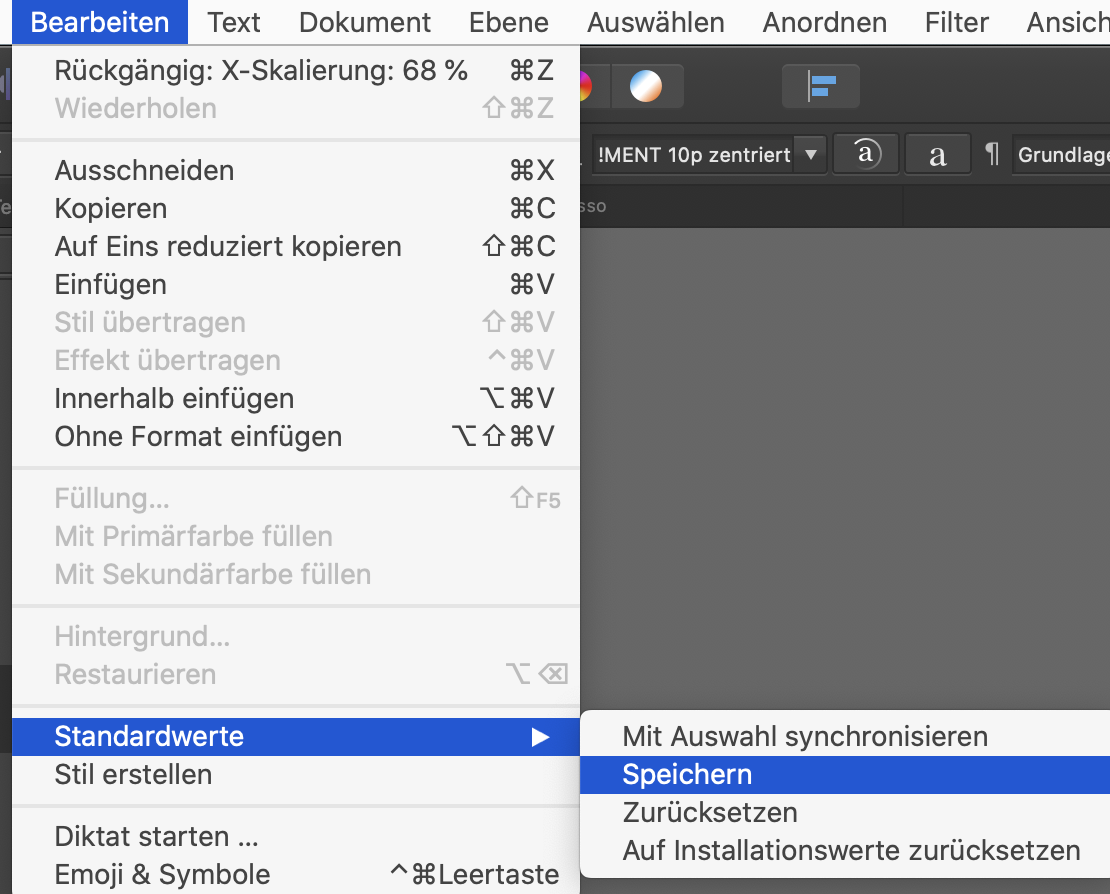Screen dimensions: 1110x894
Task: Expand the Standardwerte submenu arrow
Action: pos(540,737)
